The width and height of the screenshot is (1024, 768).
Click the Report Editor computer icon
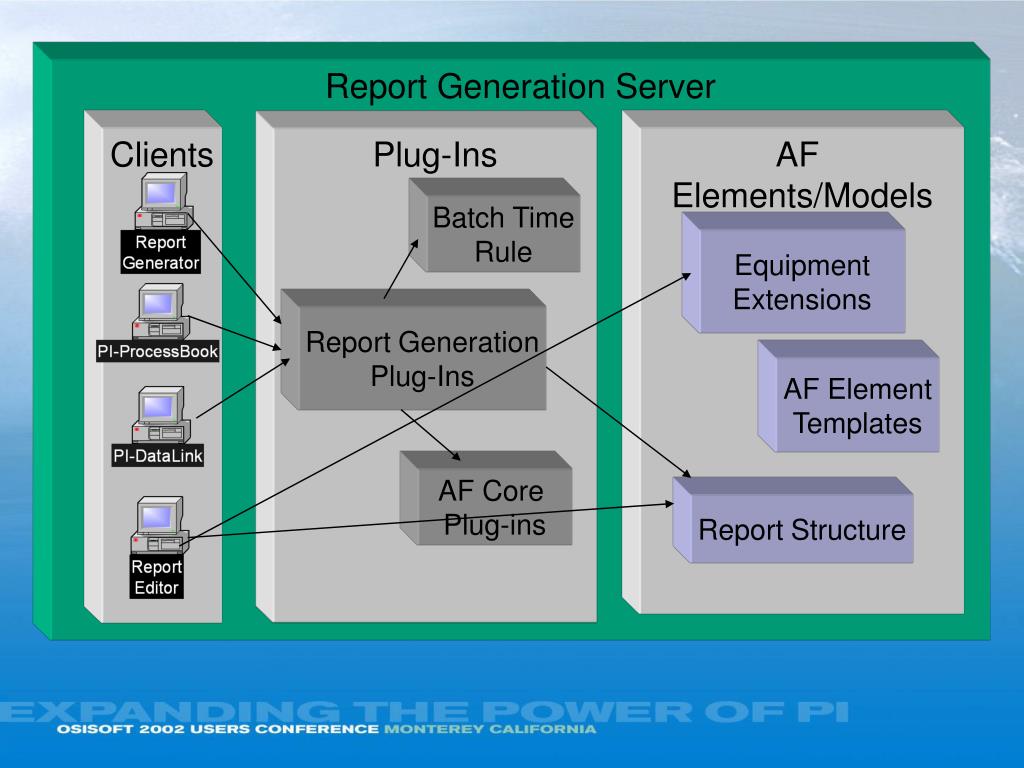pos(160,526)
